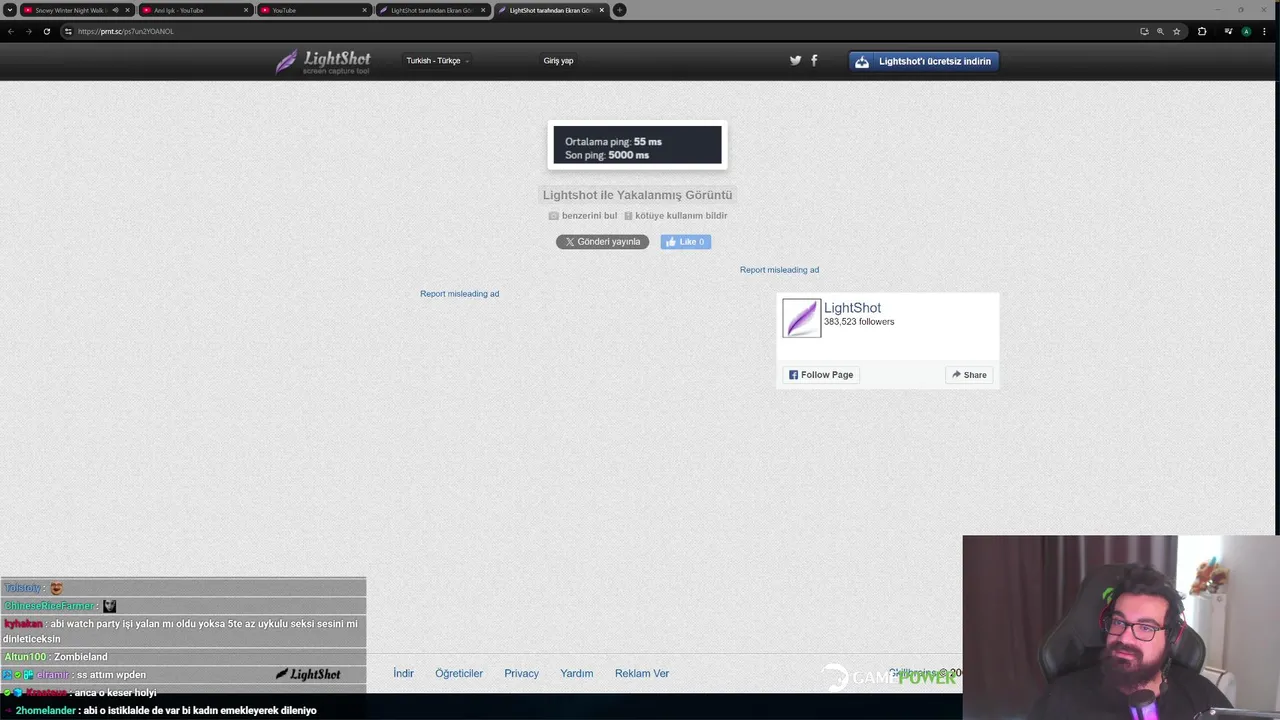This screenshot has height=720, width=1280.
Task: Click Share on Facebook widget
Action: point(969,375)
